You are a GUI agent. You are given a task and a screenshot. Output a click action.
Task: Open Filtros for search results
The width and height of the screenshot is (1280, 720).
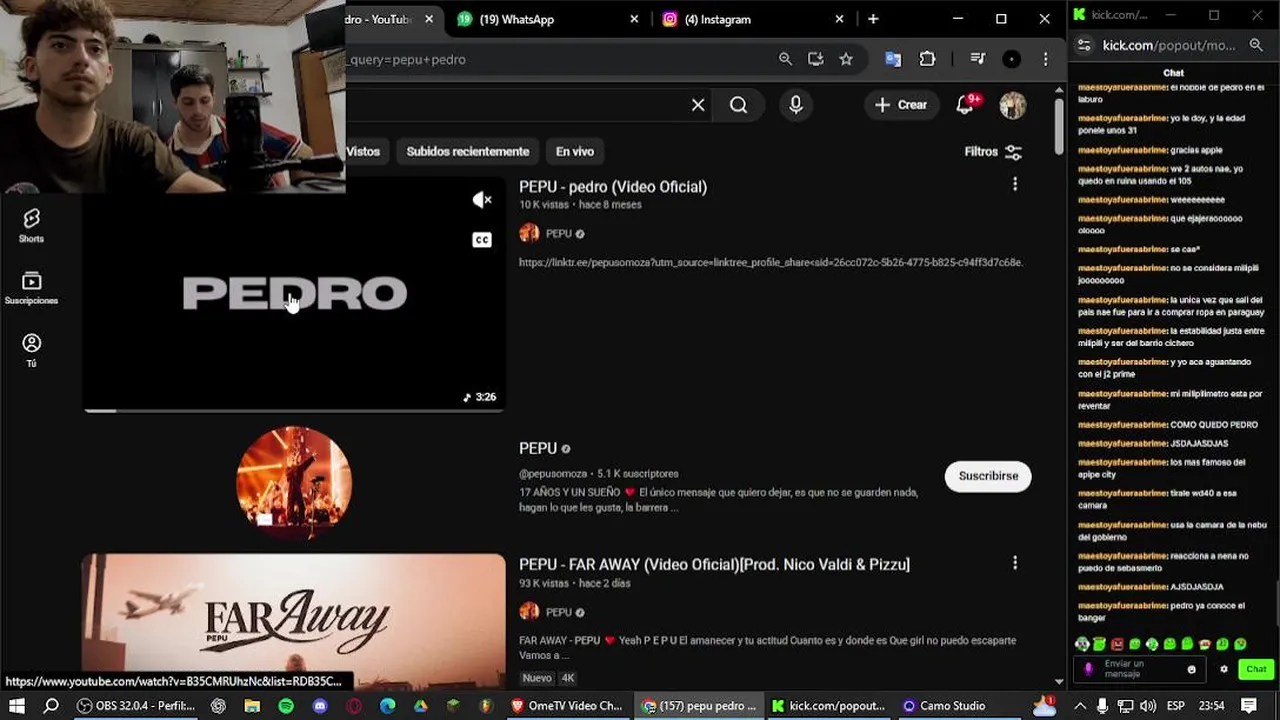[993, 152]
